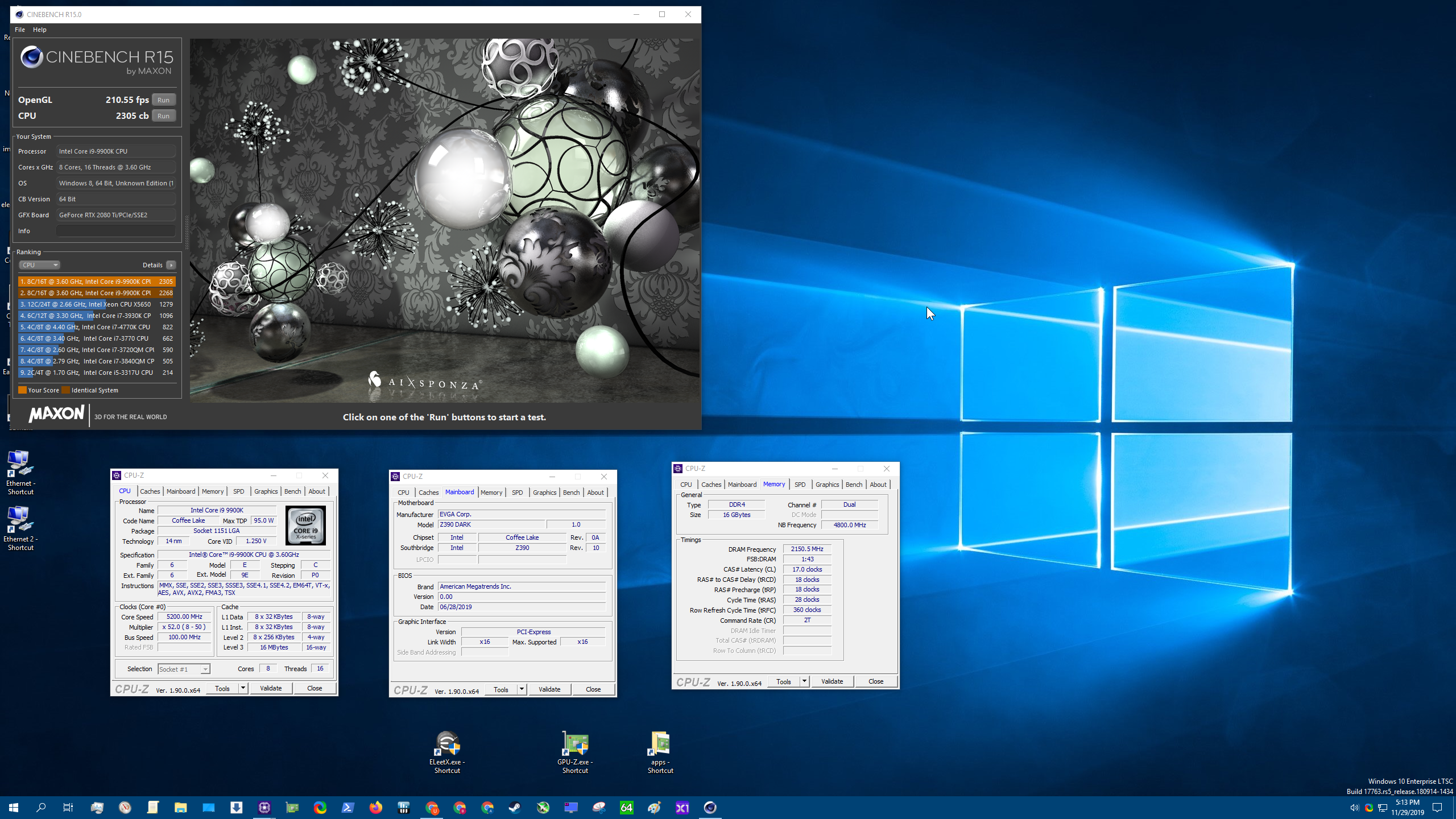The image size is (1456, 819).
Task: Select ranking row 5 Intel Core i7-4770K
Action: 97,327
